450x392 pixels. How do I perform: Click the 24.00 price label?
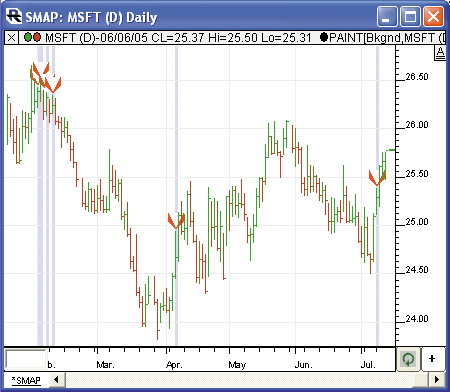(x=417, y=319)
